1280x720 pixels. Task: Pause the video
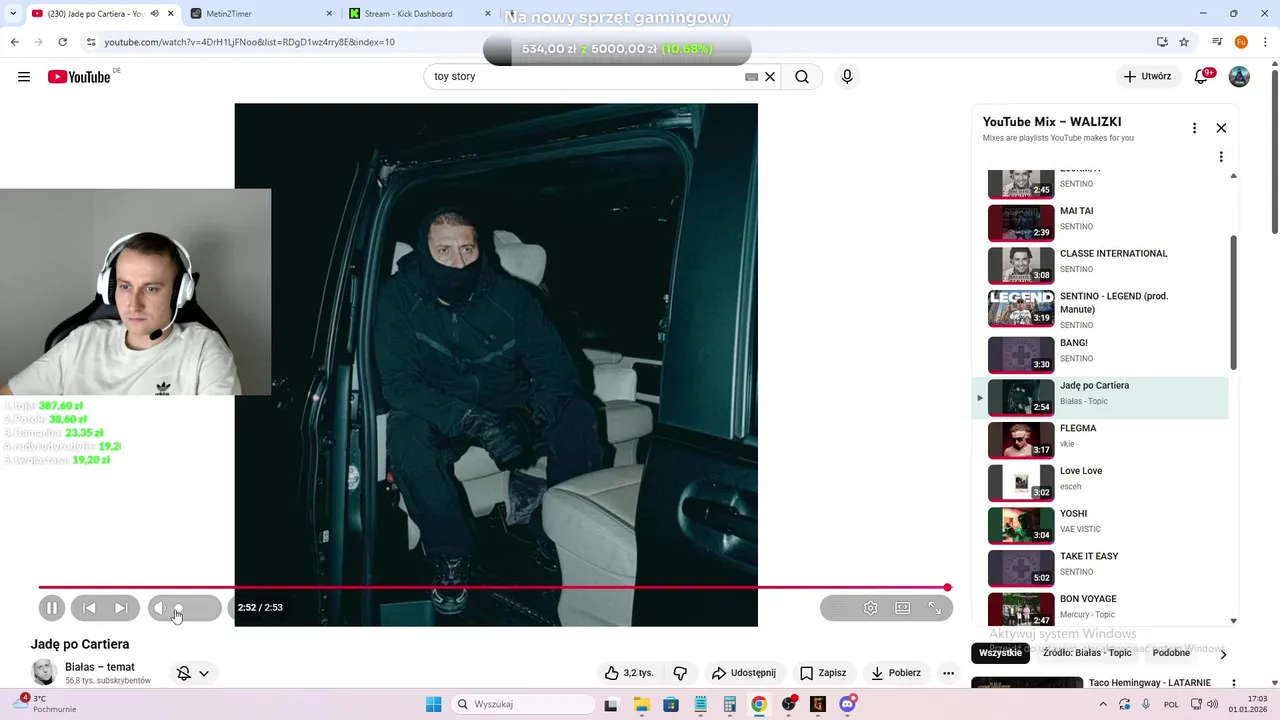pos(52,608)
